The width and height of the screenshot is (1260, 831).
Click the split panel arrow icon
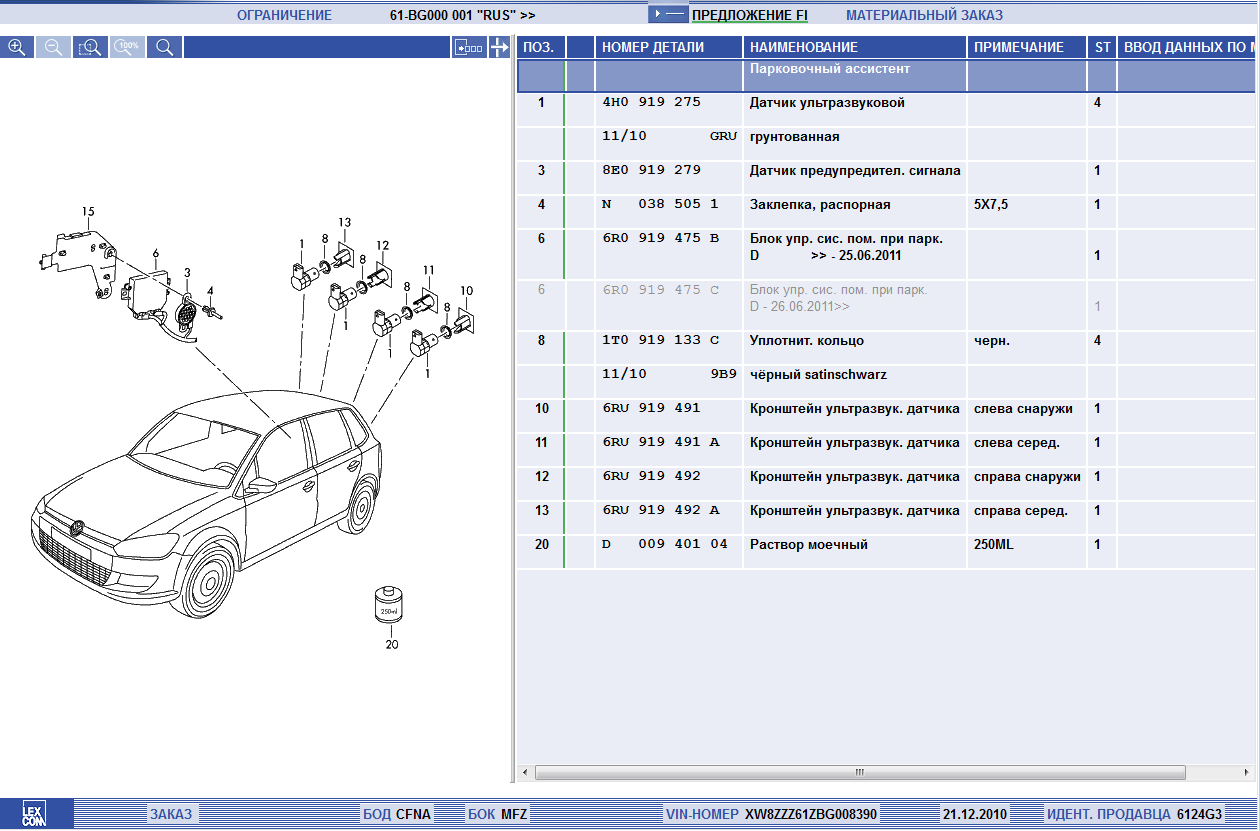[499, 47]
